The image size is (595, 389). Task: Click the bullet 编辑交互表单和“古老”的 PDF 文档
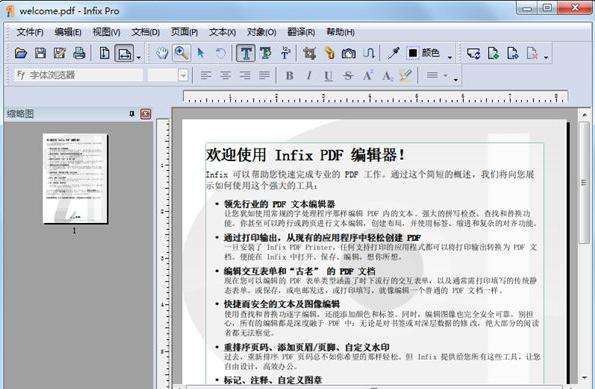(x=299, y=271)
